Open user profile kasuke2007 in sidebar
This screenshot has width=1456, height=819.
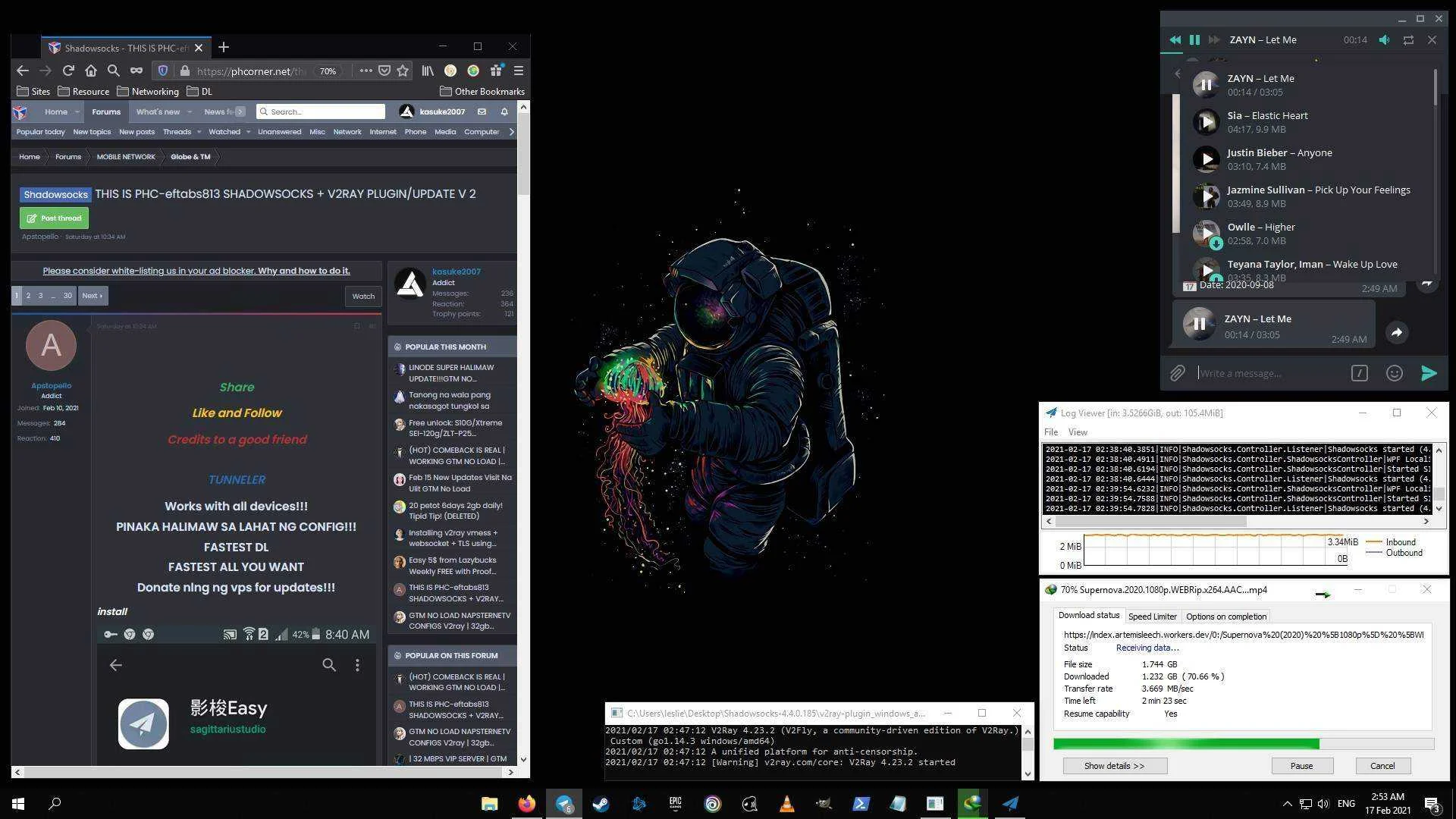457,271
